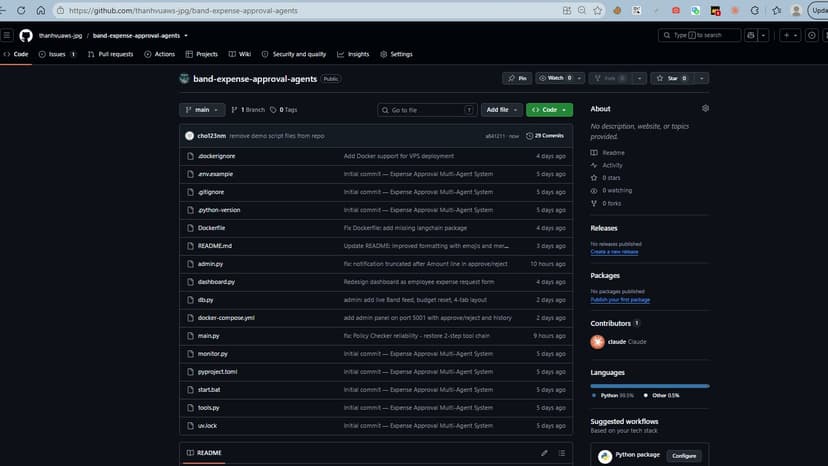The height and width of the screenshot is (466, 828).
Task: Click the browser address bar URL
Action: (183, 11)
